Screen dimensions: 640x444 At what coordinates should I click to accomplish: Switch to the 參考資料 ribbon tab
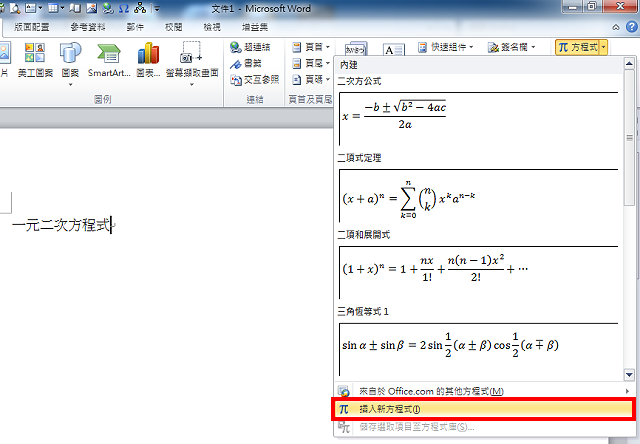[x=88, y=27]
